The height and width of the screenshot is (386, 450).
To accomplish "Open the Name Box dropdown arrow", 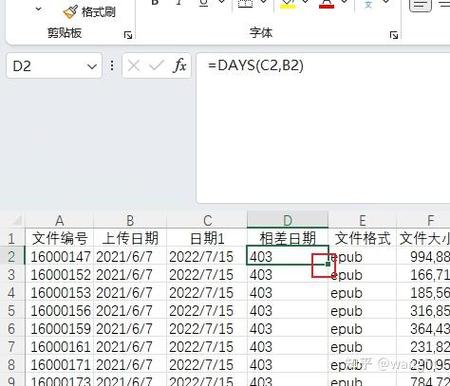I will [92, 66].
